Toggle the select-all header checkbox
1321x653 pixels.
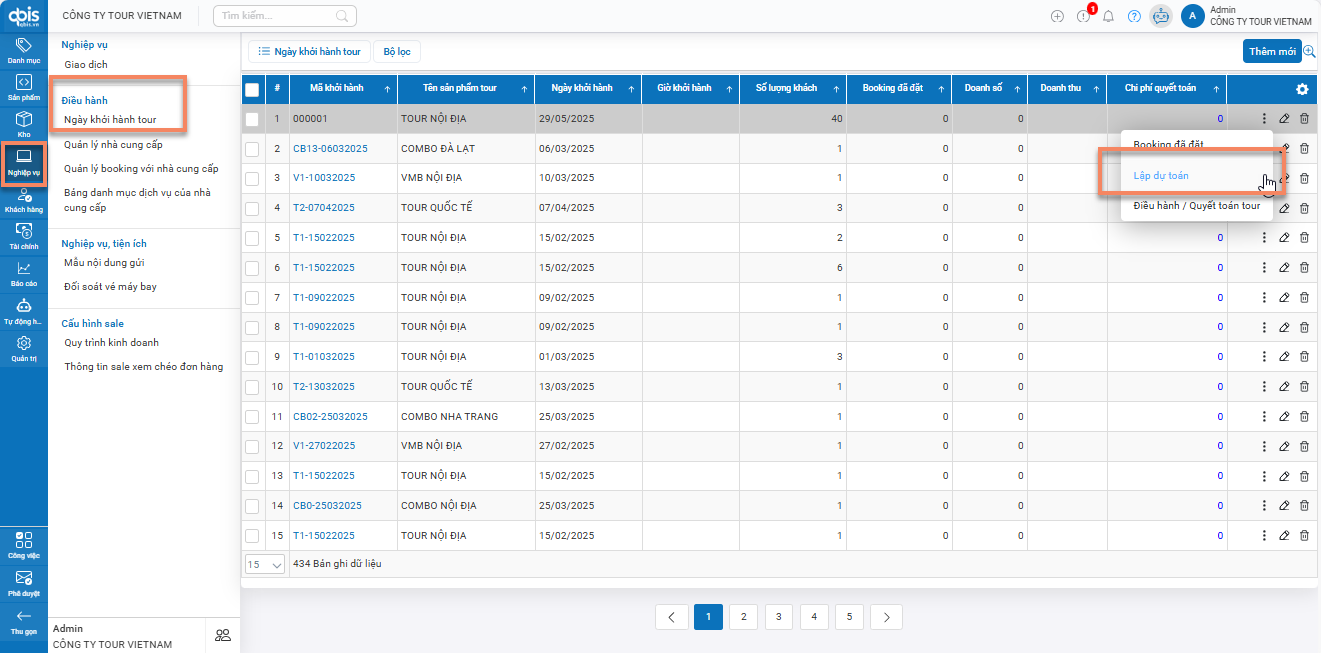pyautogui.click(x=252, y=89)
